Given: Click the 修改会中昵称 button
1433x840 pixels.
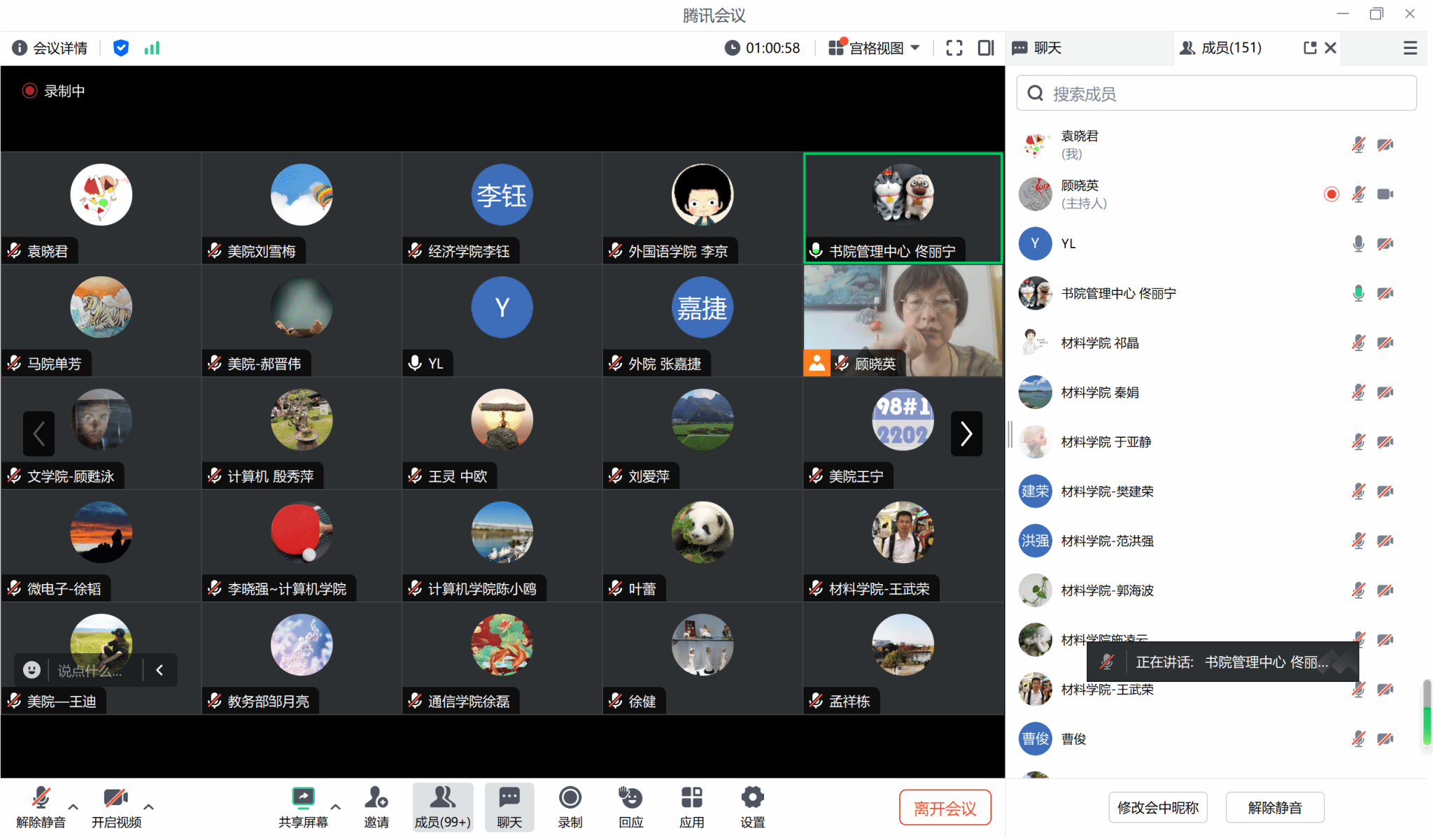Looking at the screenshot, I should (x=1158, y=808).
